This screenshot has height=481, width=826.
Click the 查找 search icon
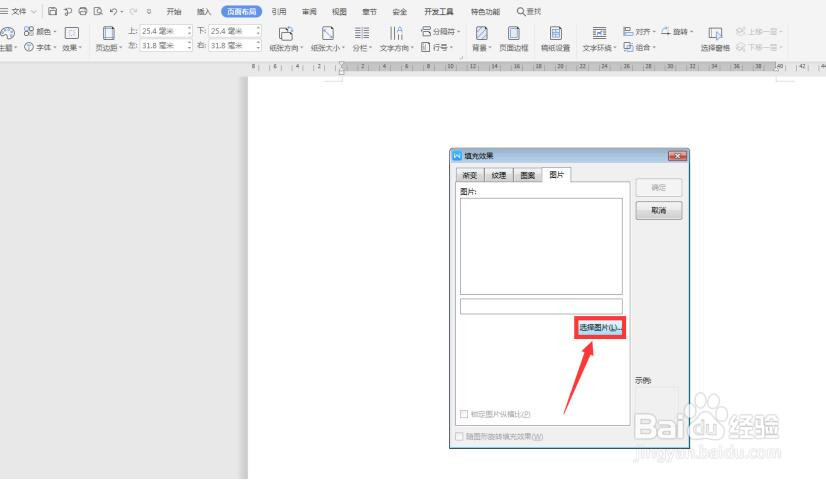(520, 11)
